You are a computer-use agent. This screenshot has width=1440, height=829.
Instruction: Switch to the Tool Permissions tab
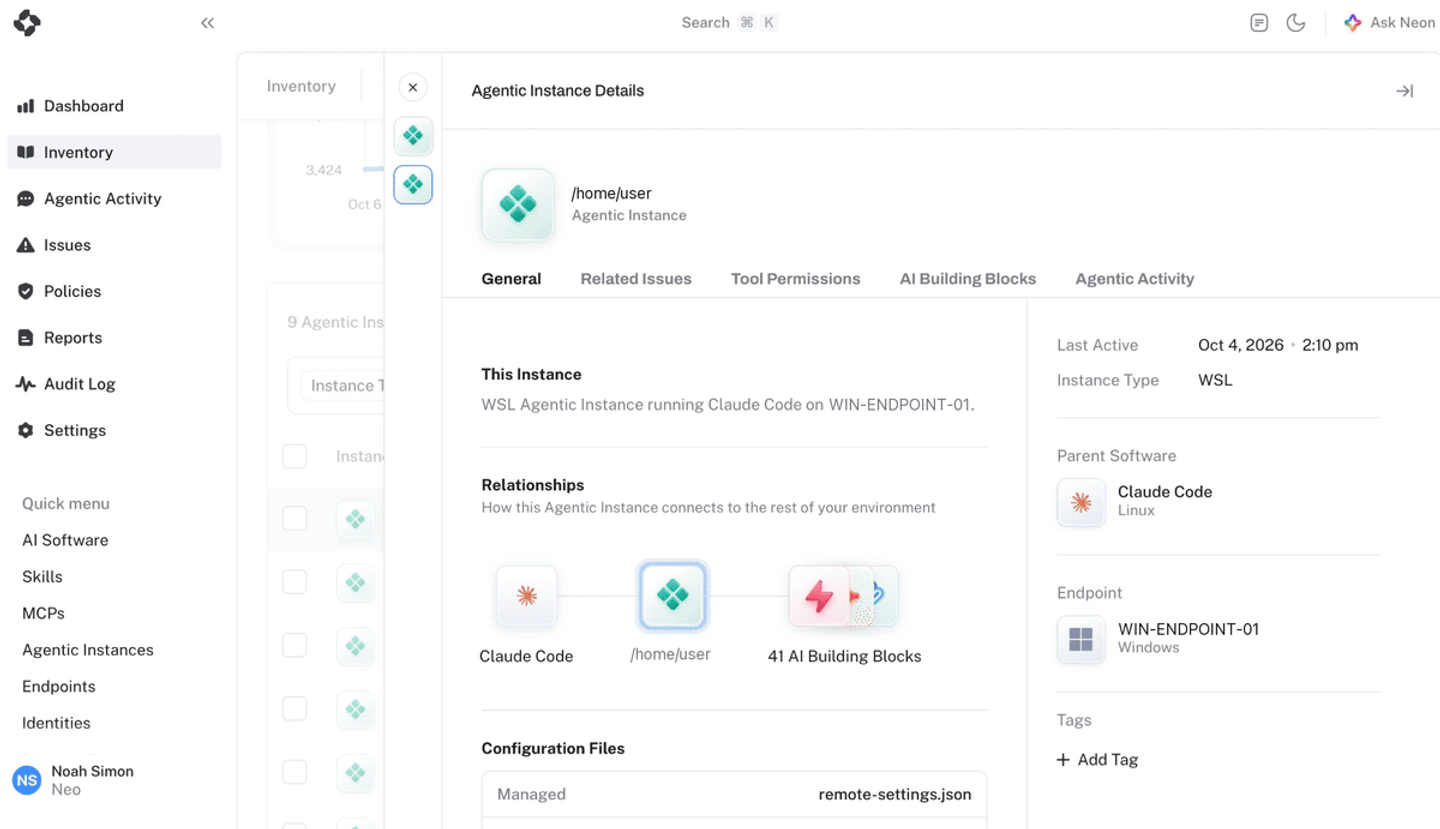pos(796,279)
